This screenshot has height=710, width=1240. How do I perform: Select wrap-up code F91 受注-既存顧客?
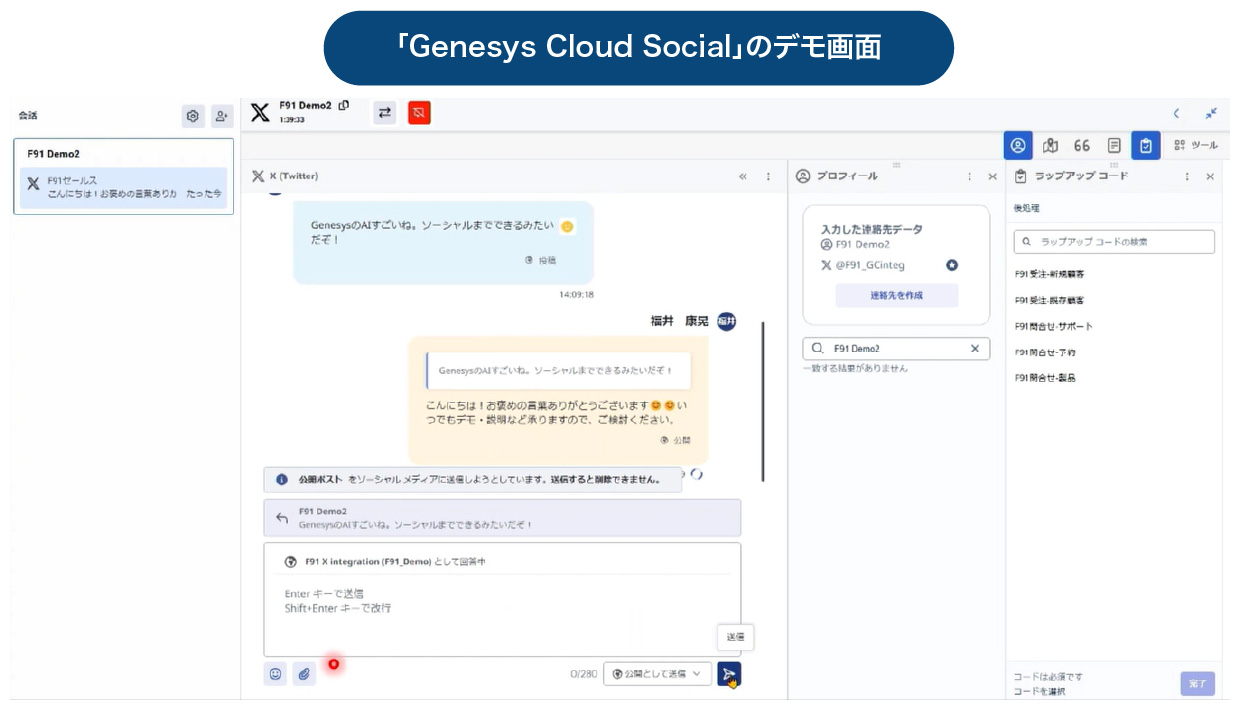pyautogui.click(x=1050, y=300)
